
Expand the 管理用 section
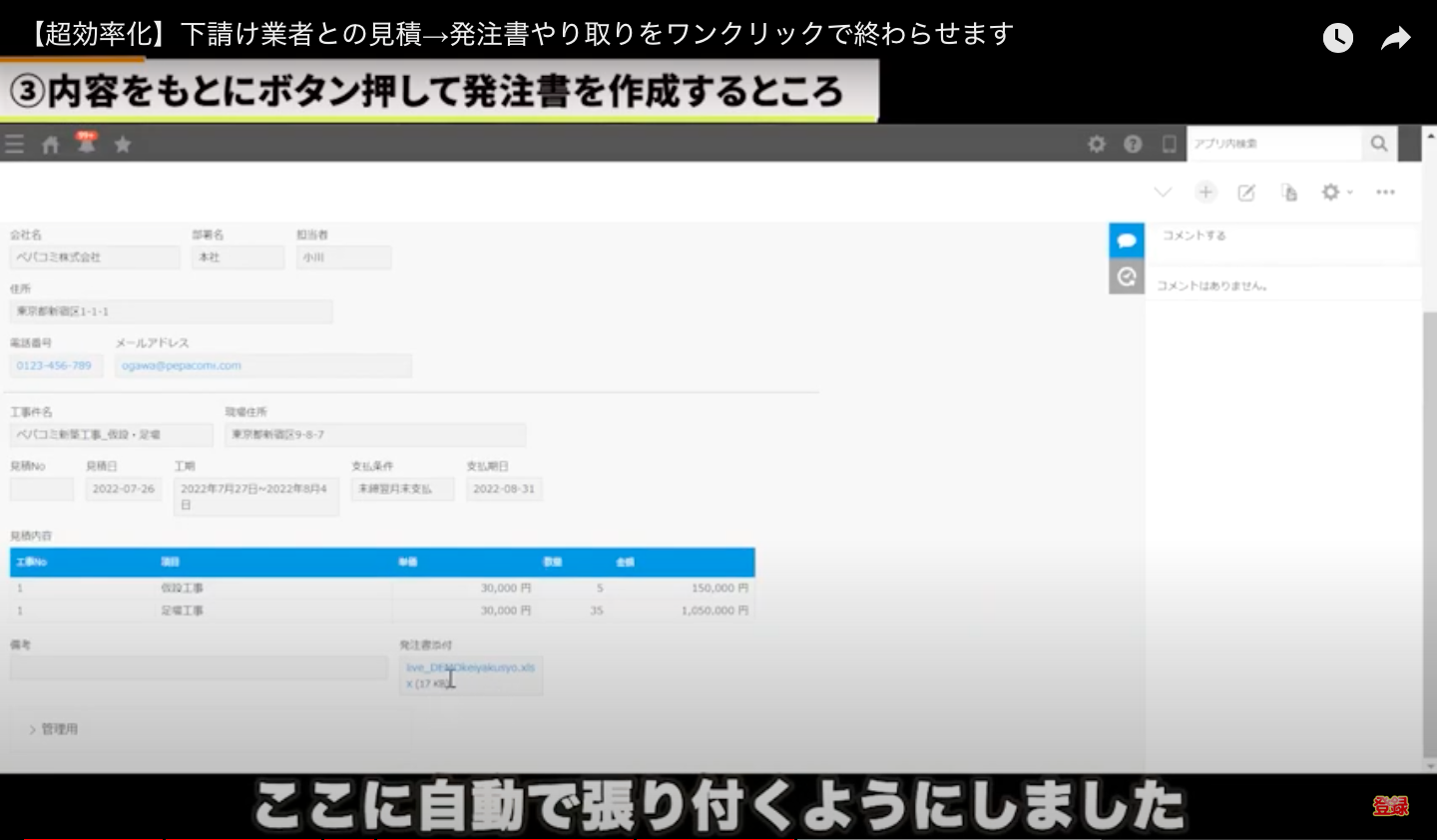pyautogui.click(x=55, y=728)
